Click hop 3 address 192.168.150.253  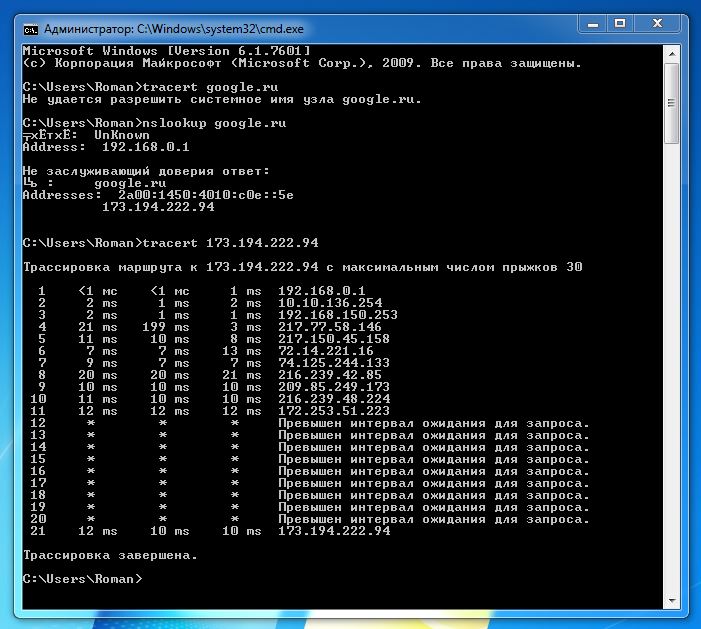tap(338, 315)
